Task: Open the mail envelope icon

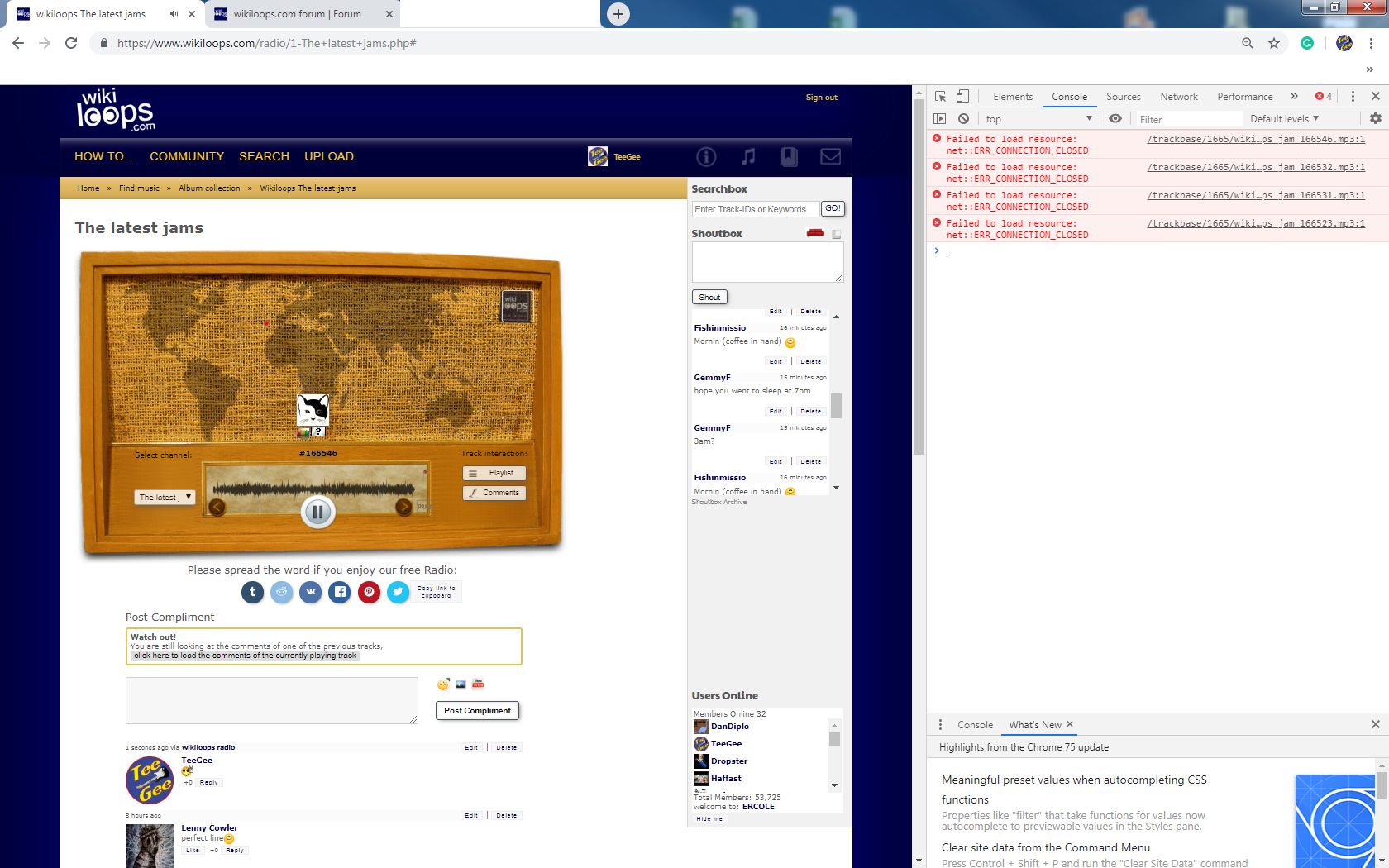Action: click(x=831, y=156)
